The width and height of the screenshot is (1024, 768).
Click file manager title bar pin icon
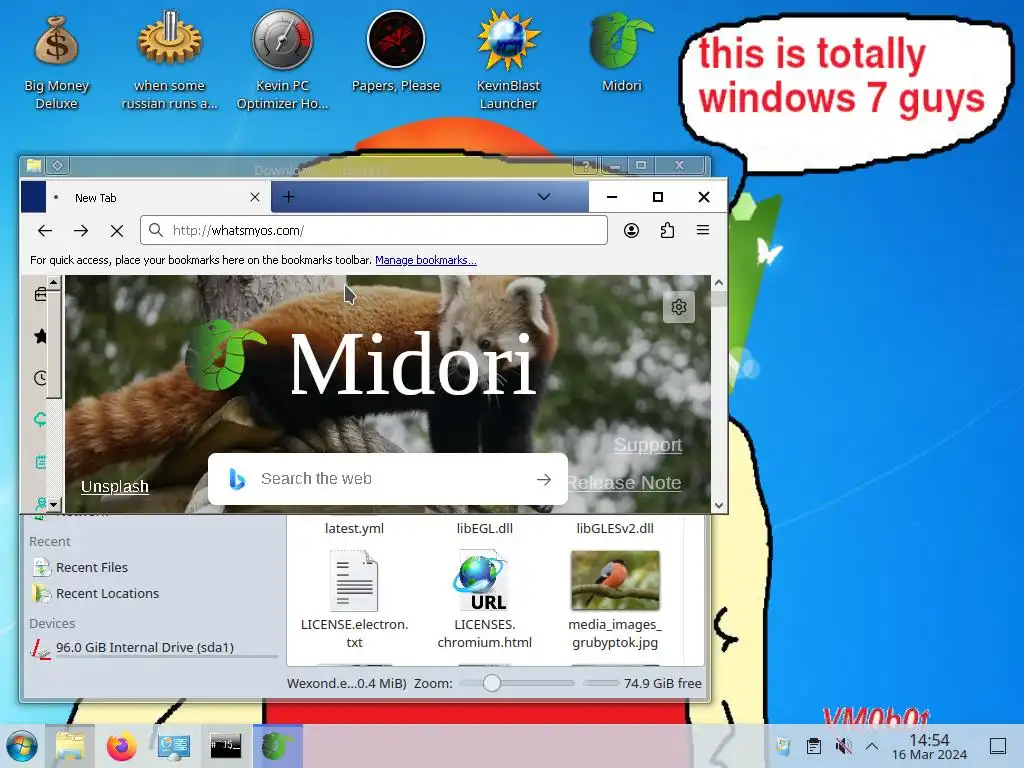[x=57, y=166]
